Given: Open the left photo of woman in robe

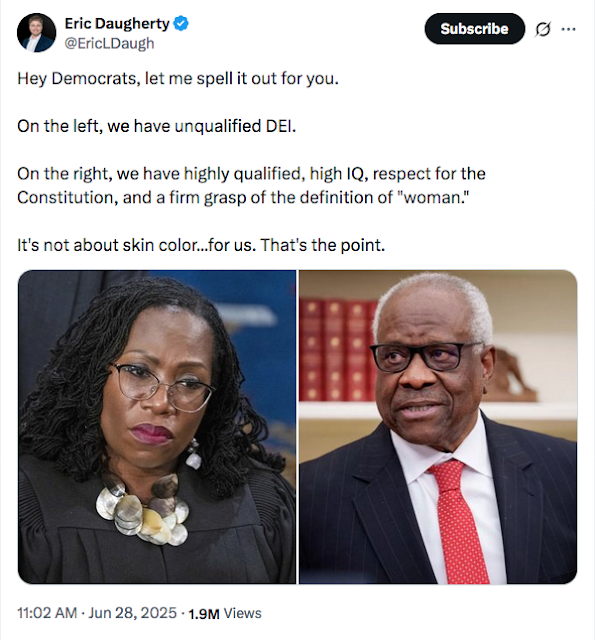Looking at the screenshot, I should coord(157,427).
